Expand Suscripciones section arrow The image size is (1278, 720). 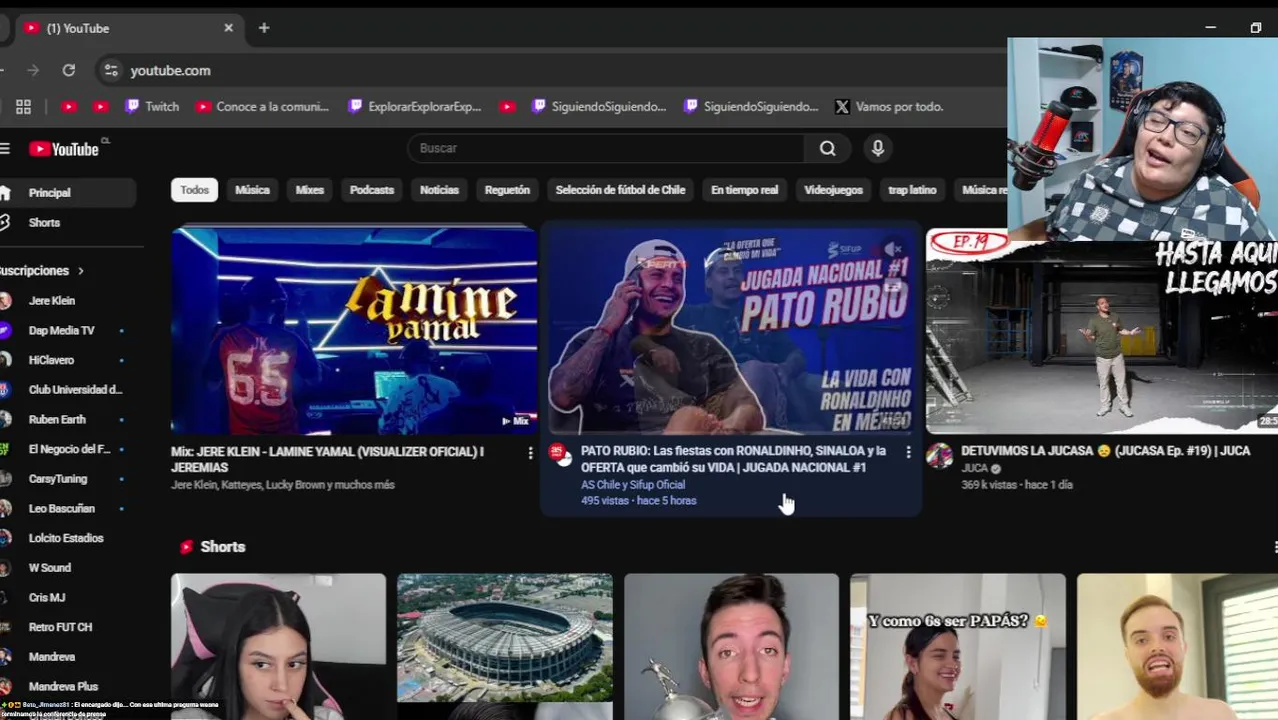click(81, 270)
